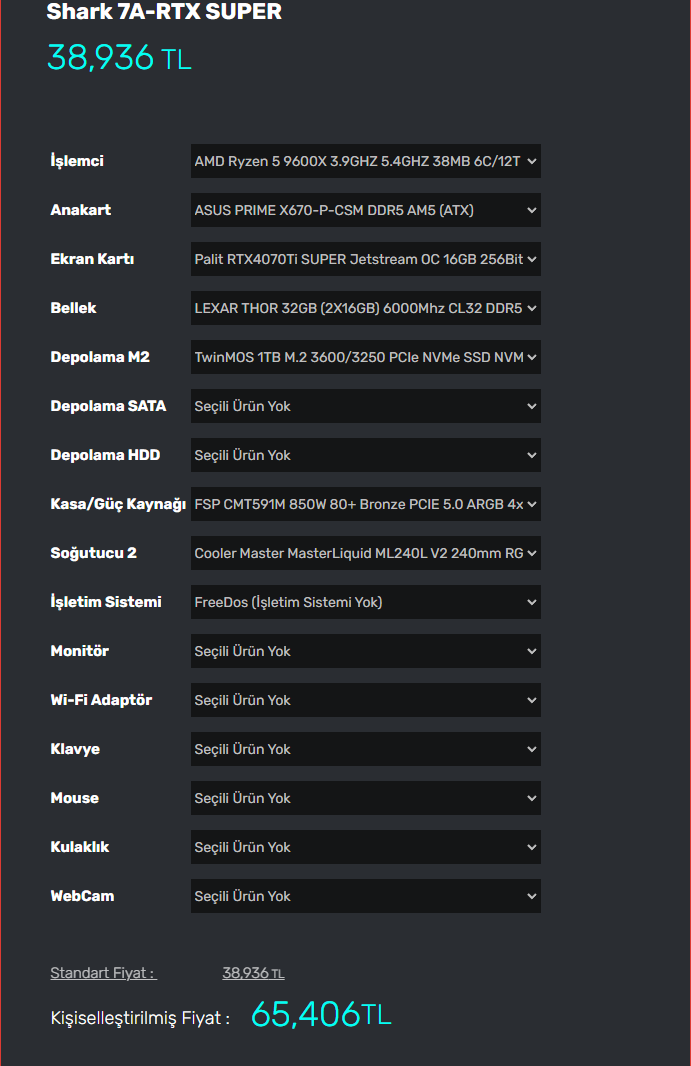This screenshot has width=691, height=1066.
Task: Expand the Anakart motherboard selection
Action: tap(365, 210)
